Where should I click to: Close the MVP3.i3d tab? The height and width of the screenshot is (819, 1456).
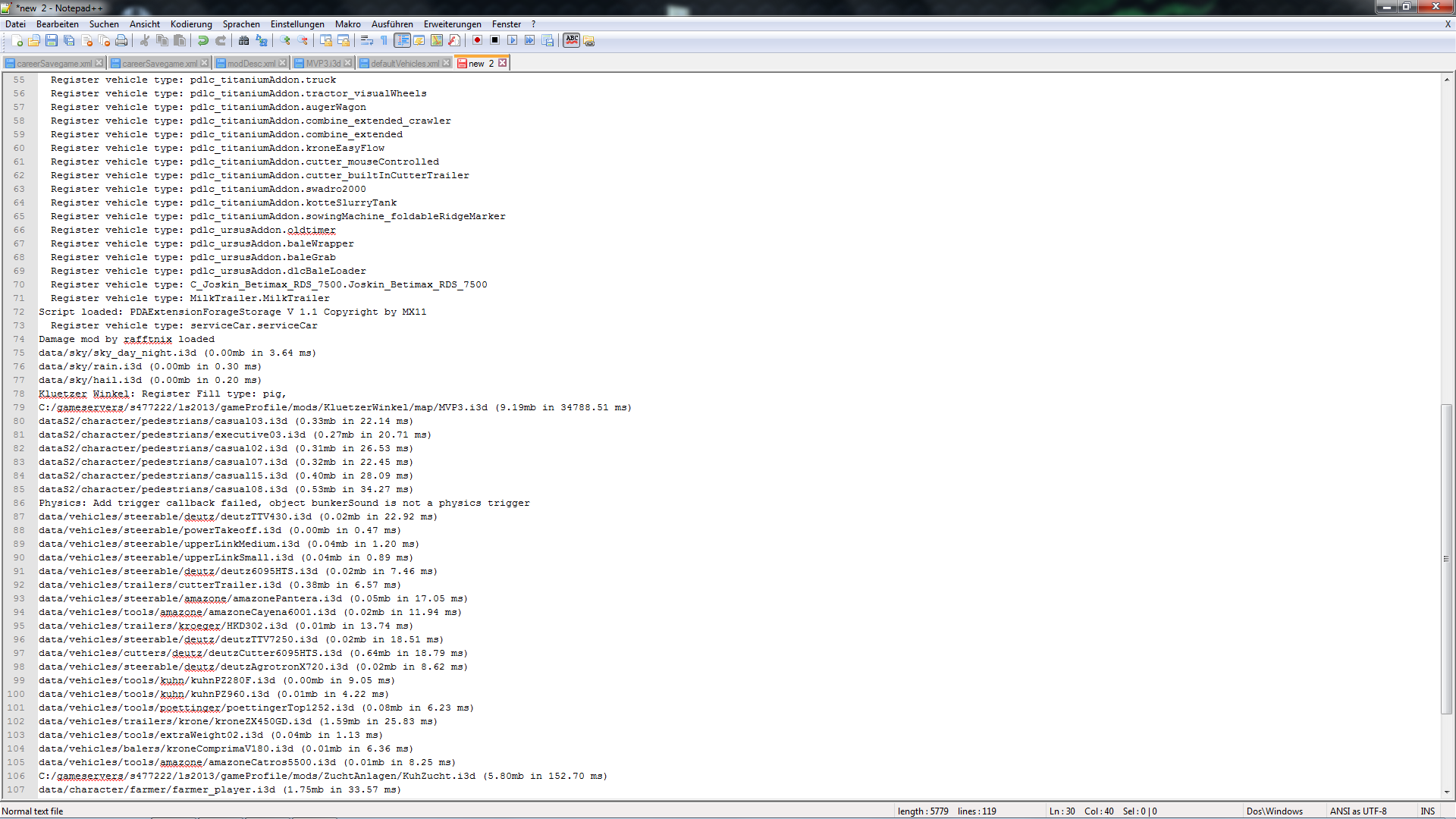coord(348,63)
